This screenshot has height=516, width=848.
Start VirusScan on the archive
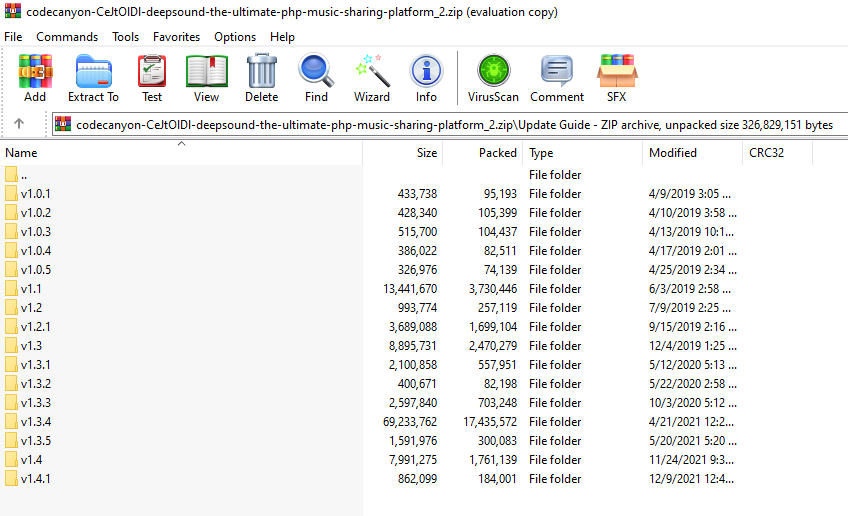coord(493,78)
